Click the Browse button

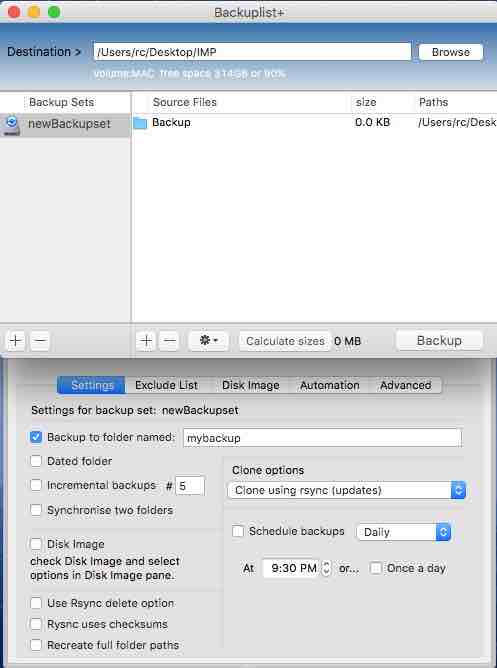[451, 52]
